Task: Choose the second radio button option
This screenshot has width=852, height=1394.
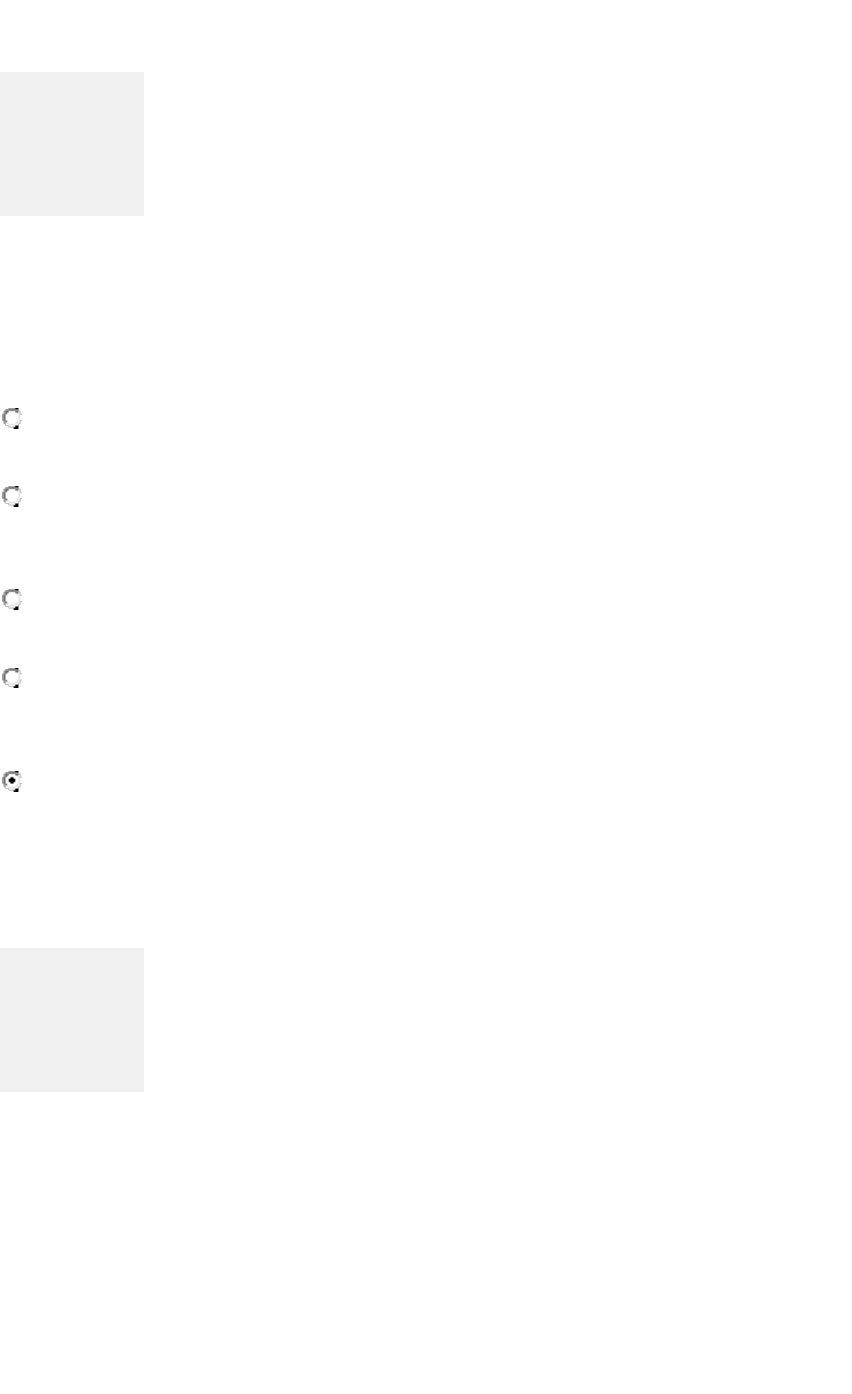Action: pyautogui.click(x=12, y=496)
